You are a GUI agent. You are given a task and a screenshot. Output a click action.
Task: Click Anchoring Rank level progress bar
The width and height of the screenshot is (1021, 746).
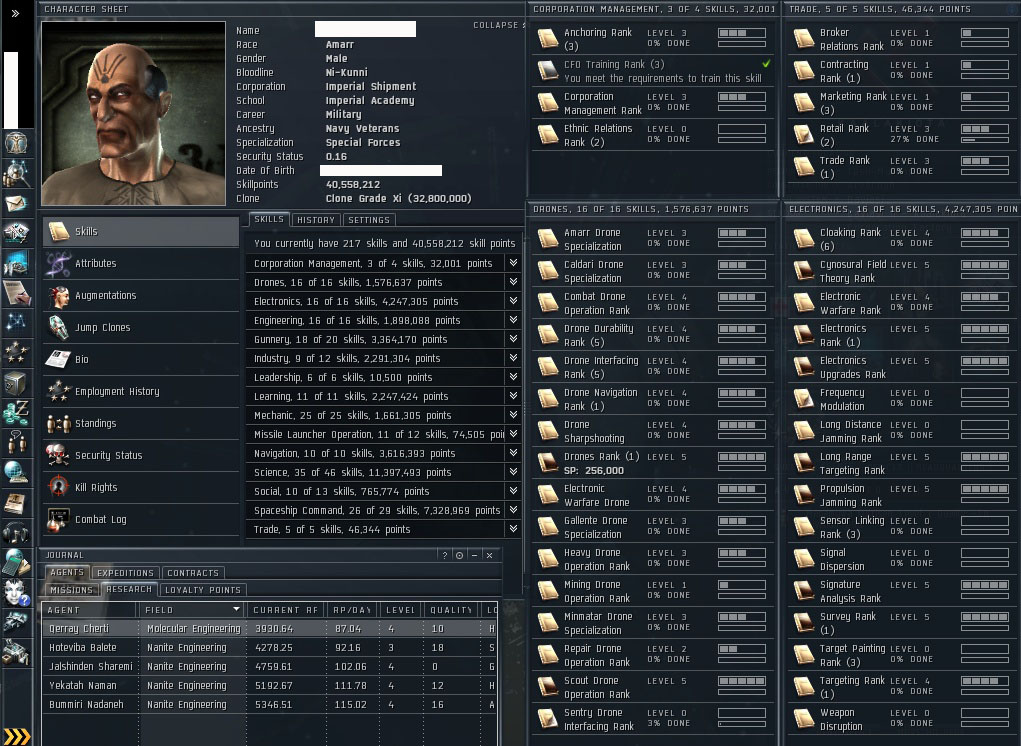tap(742, 33)
